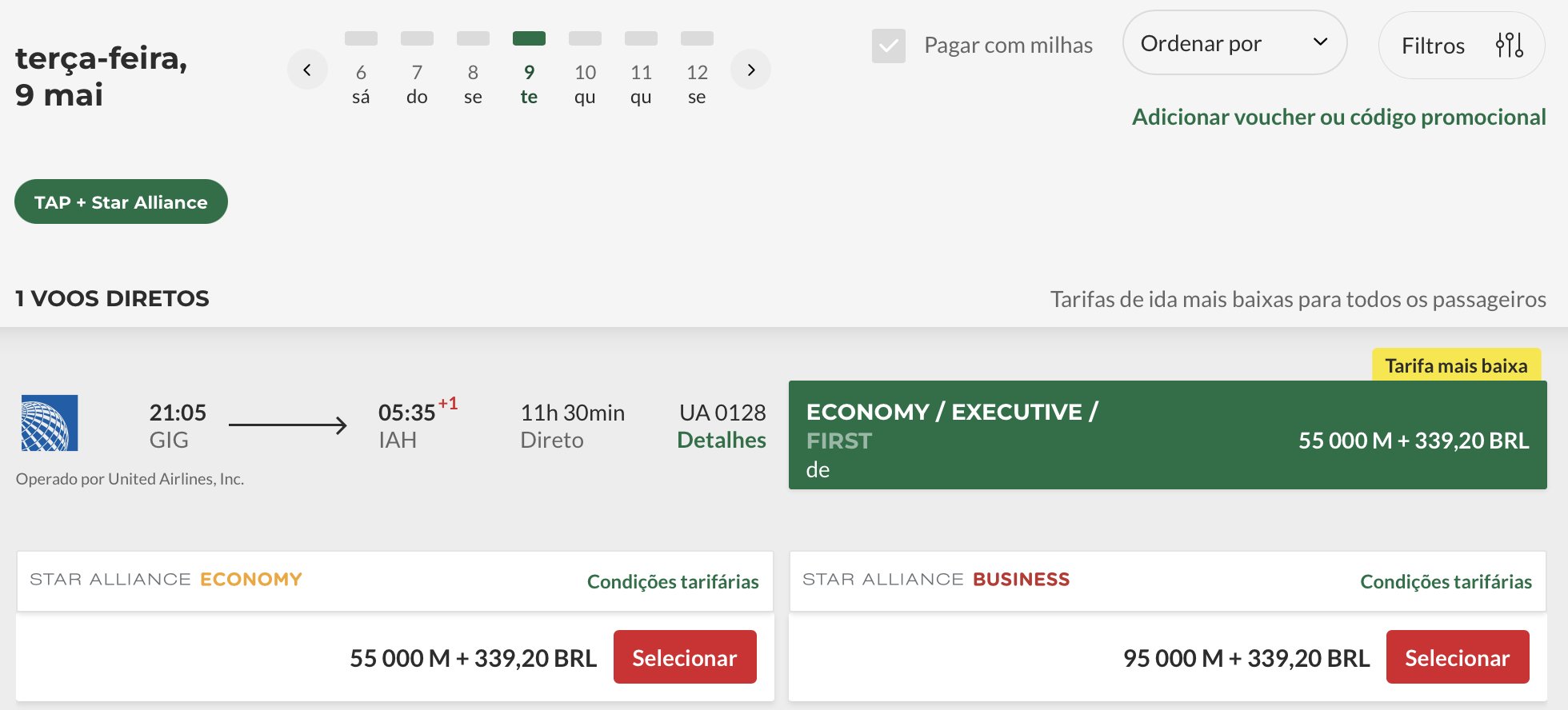Expand the Ordenar por chevron arrow
Screen dimensions: 1568x710
(1321, 42)
